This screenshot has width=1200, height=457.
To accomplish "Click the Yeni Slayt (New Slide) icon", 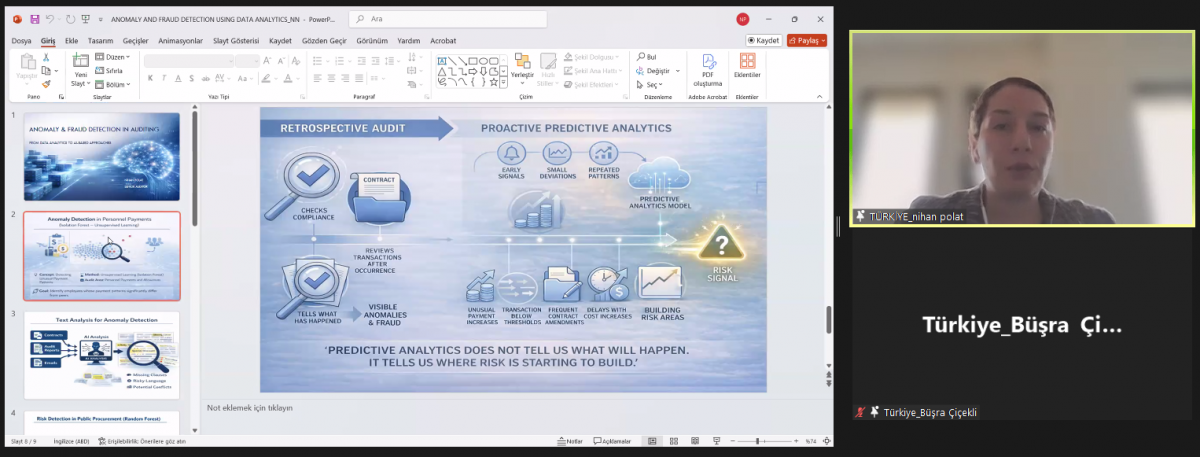I will tap(80, 65).
